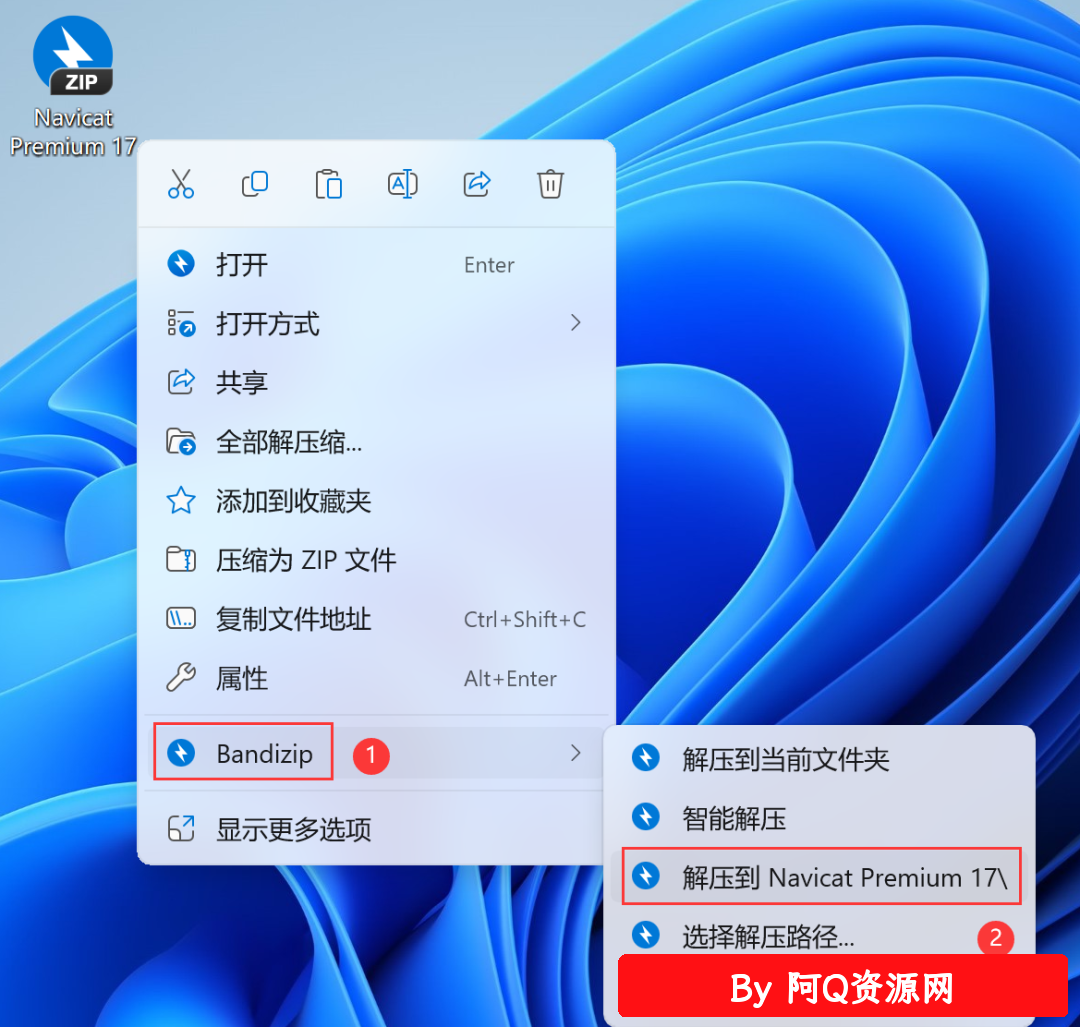This screenshot has height=1027, width=1080.
Task: Click the blue lightning icon left of Bandizip
Action: pyautogui.click(x=181, y=752)
